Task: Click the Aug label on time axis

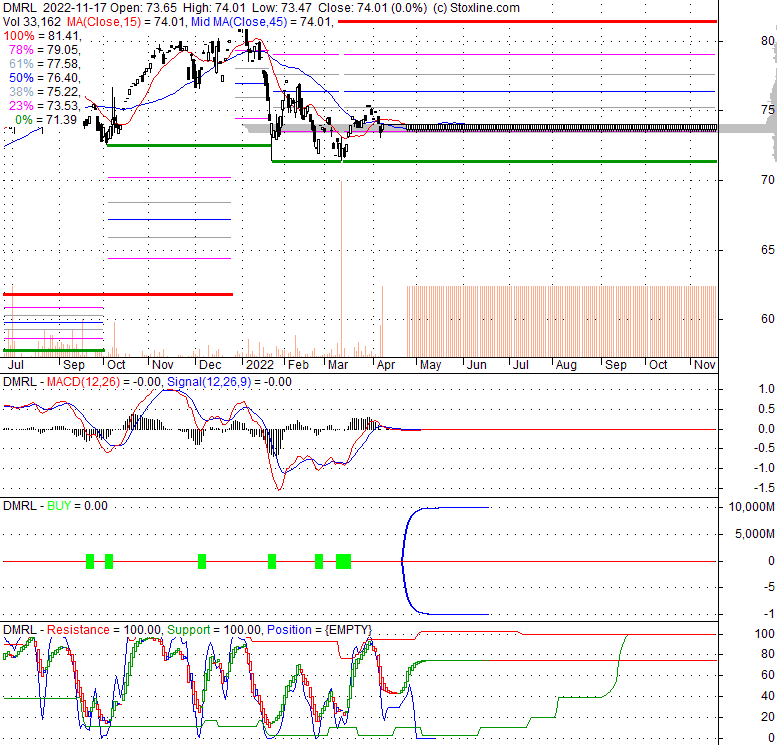Action: point(566,365)
